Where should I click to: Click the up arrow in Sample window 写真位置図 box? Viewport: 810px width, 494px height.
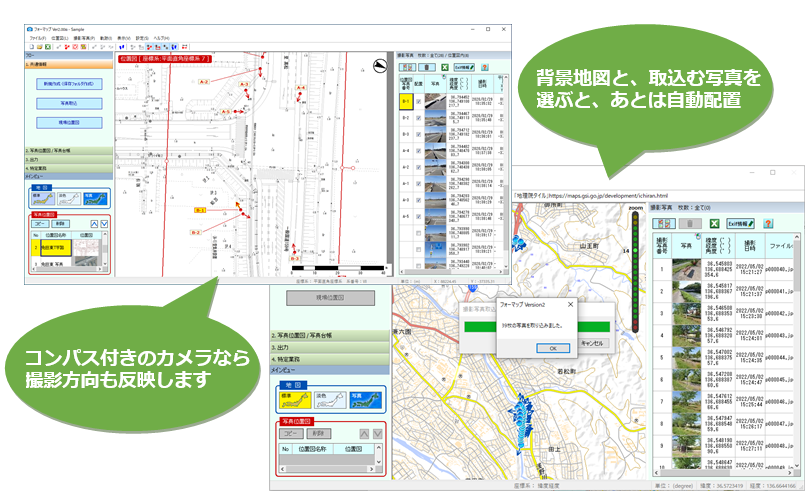[x=94, y=224]
